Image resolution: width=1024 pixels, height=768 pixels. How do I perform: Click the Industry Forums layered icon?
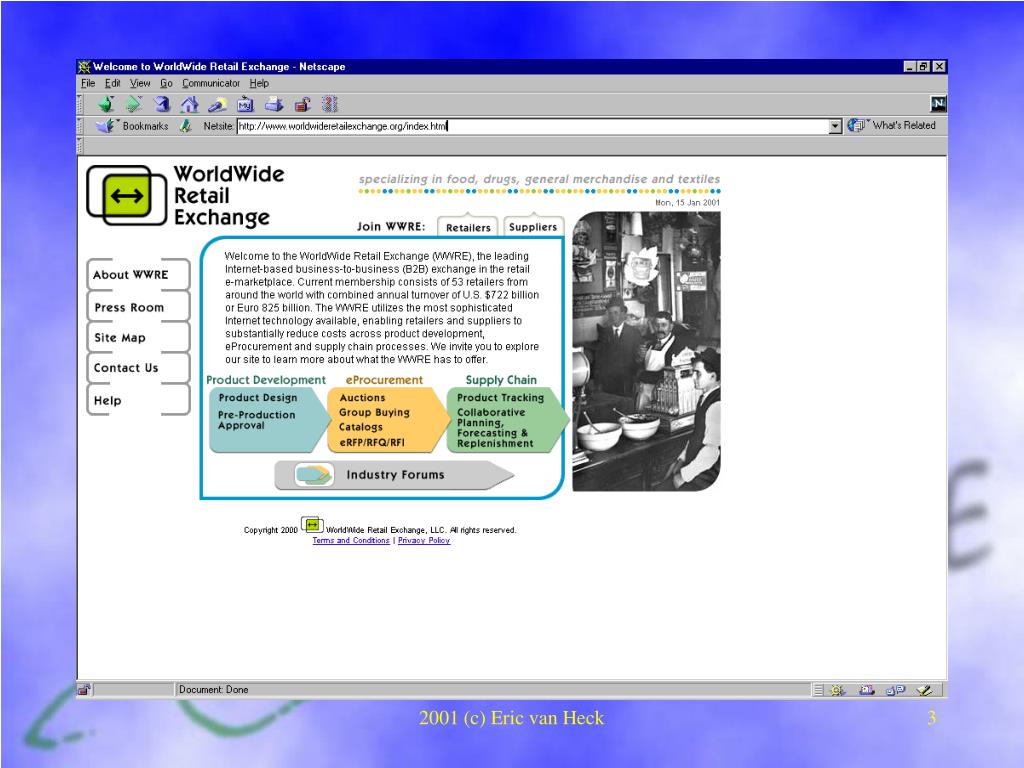tap(313, 475)
